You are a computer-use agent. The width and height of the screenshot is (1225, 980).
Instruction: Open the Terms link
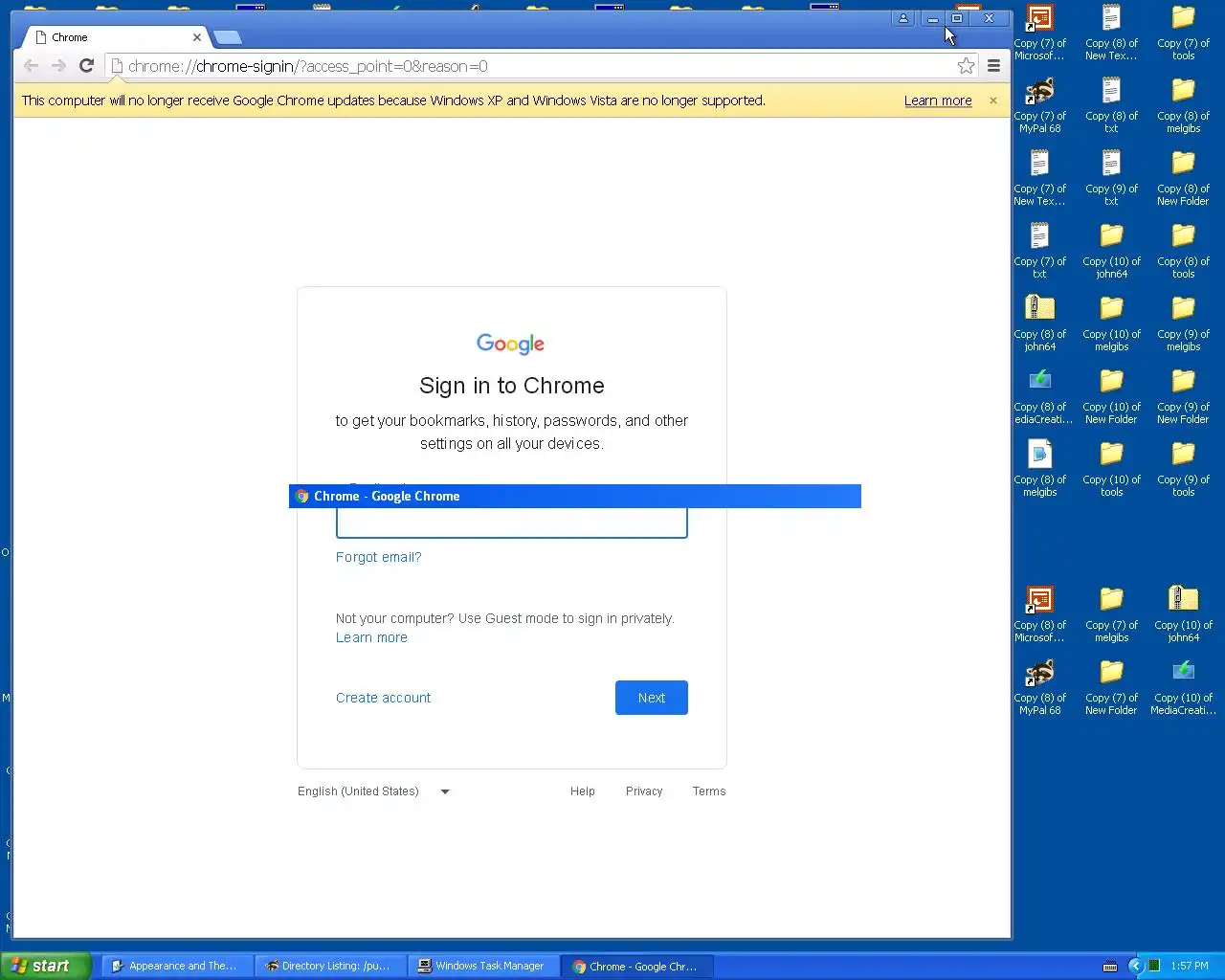point(709,791)
